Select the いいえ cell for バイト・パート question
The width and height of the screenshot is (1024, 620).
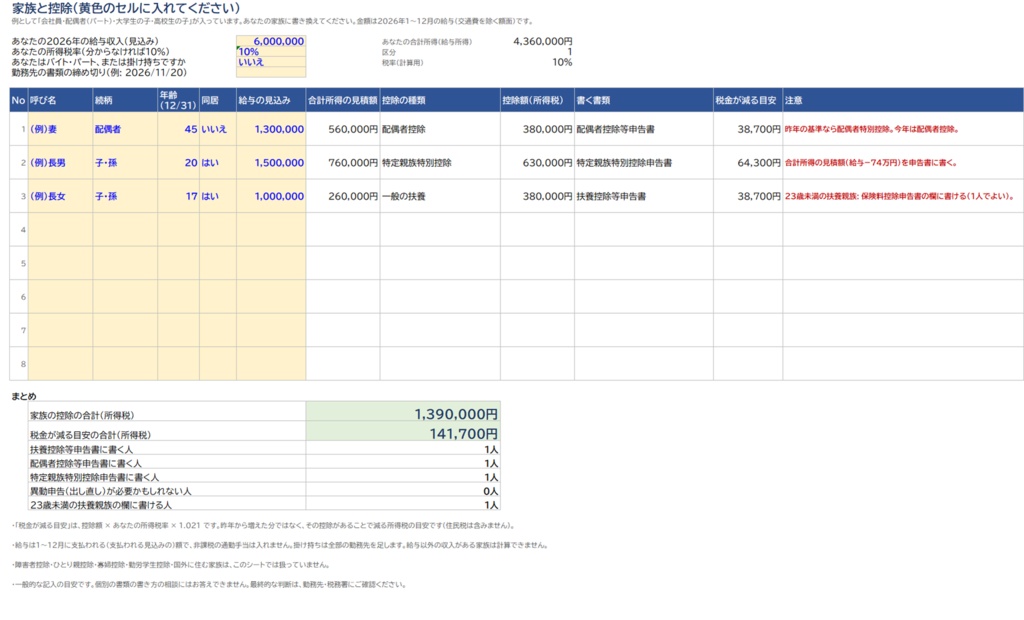point(271,62)
